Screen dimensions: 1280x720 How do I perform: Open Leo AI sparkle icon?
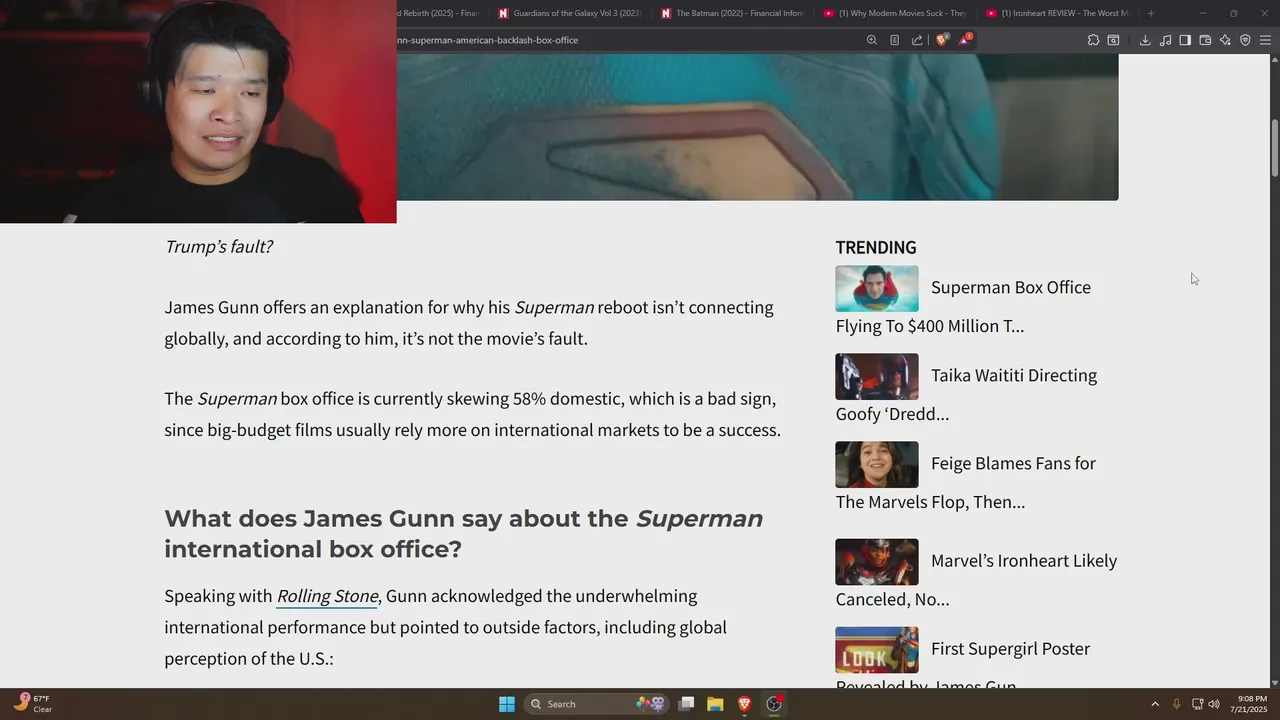[x=1225, y=40]
